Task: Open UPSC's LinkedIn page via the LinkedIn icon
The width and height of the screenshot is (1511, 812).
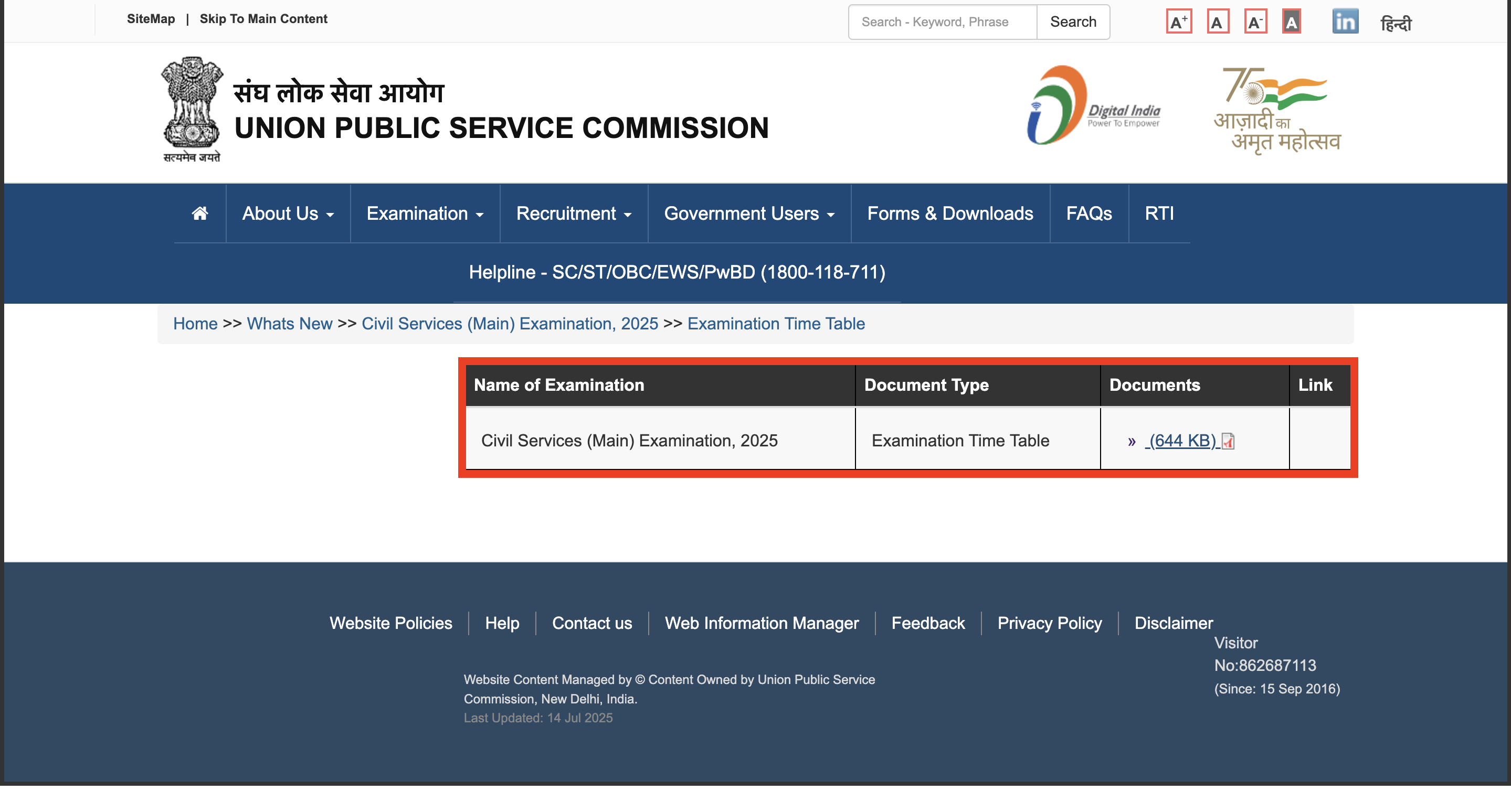Action: (1346, 21)
